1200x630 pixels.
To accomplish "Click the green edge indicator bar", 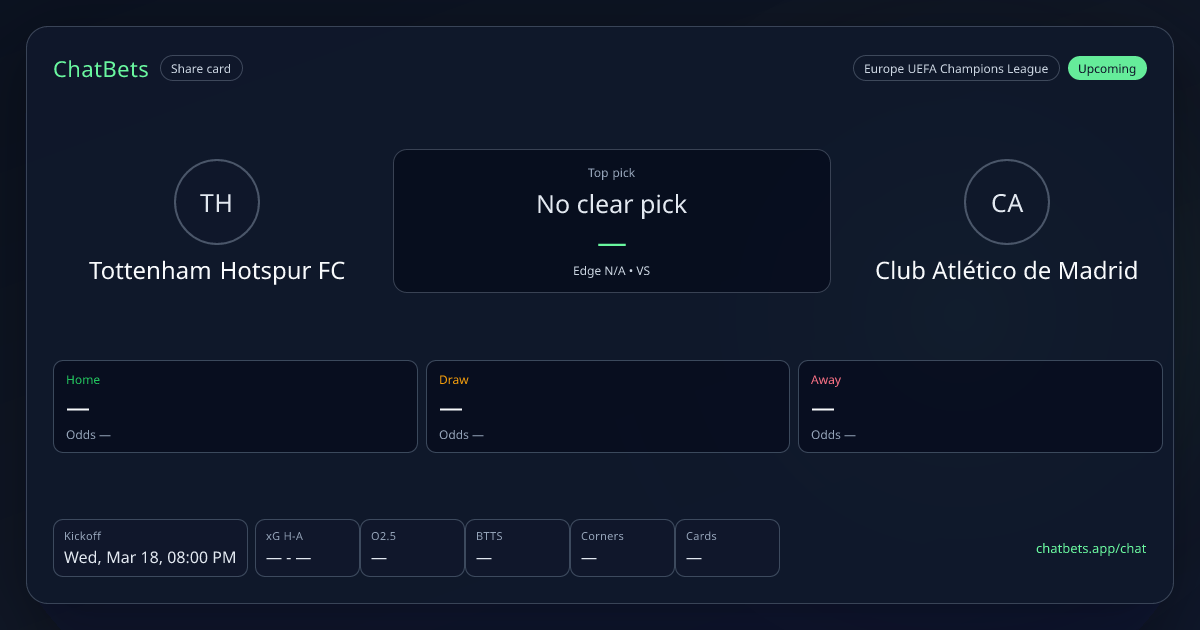I will [611, 245].
